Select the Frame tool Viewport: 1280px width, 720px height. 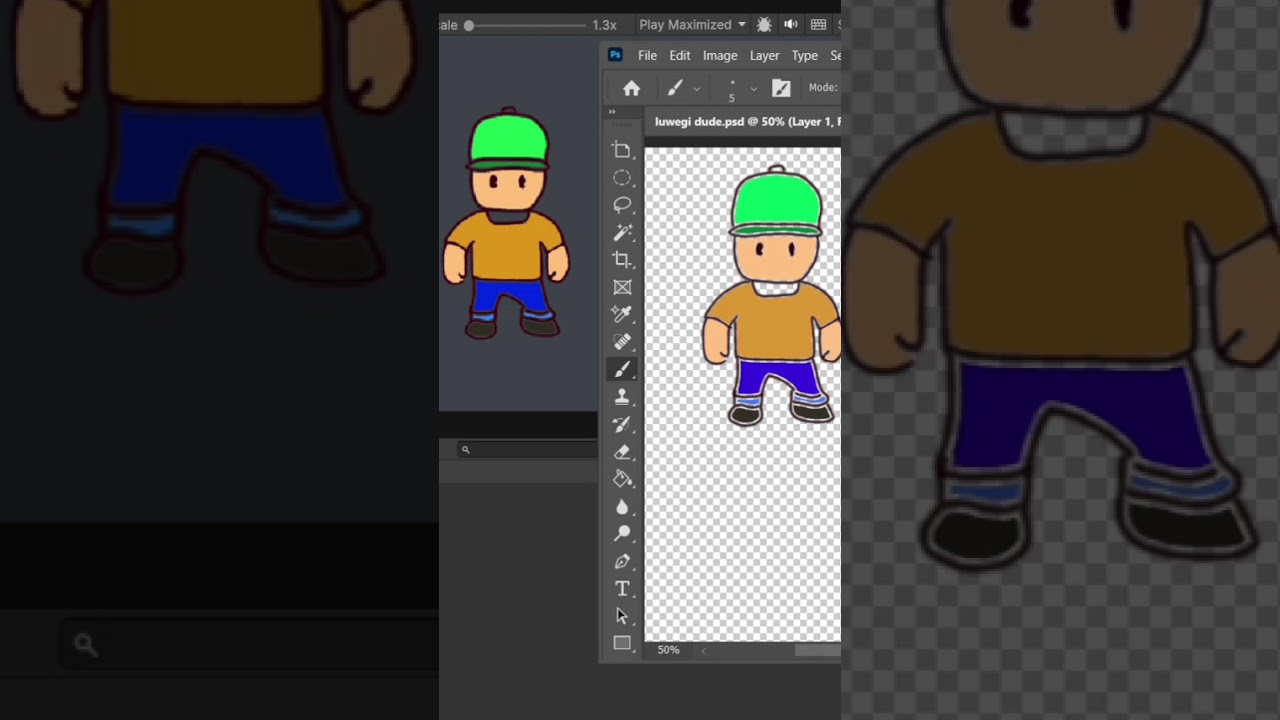coord(622,287)
